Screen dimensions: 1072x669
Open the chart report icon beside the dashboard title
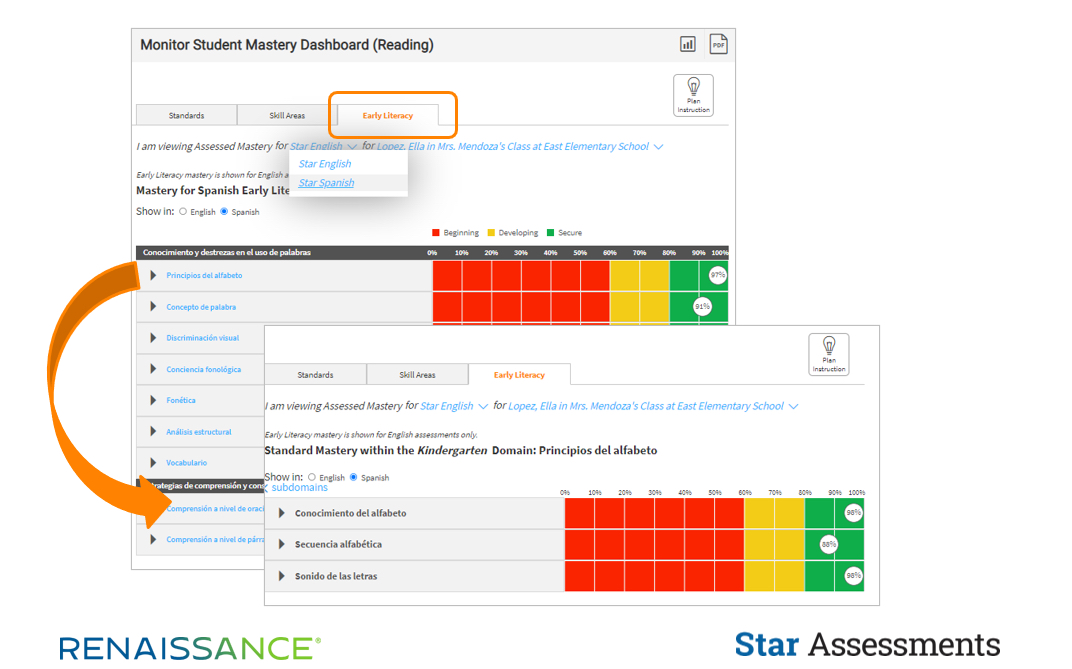(x=687, y=44)
